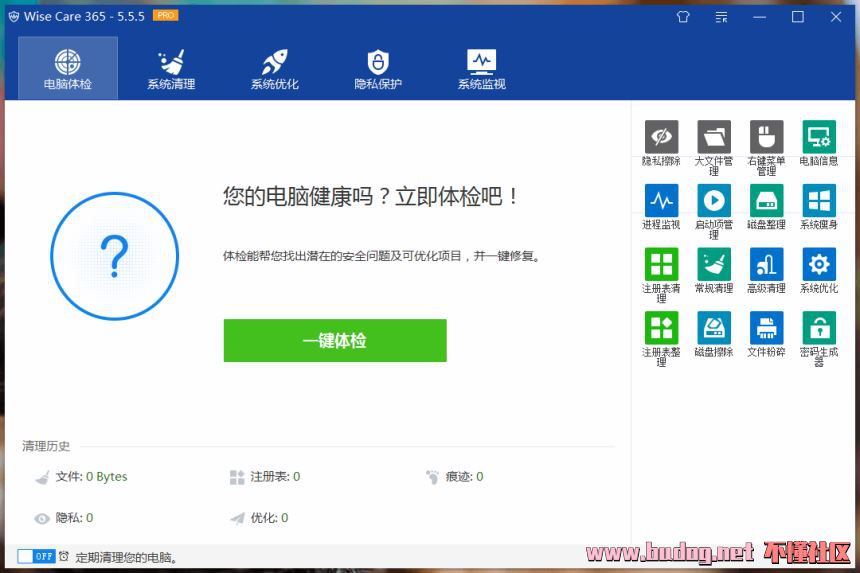Open the 磁盘整理 disk defrag tool
The image size is (860, 573).
766,201
